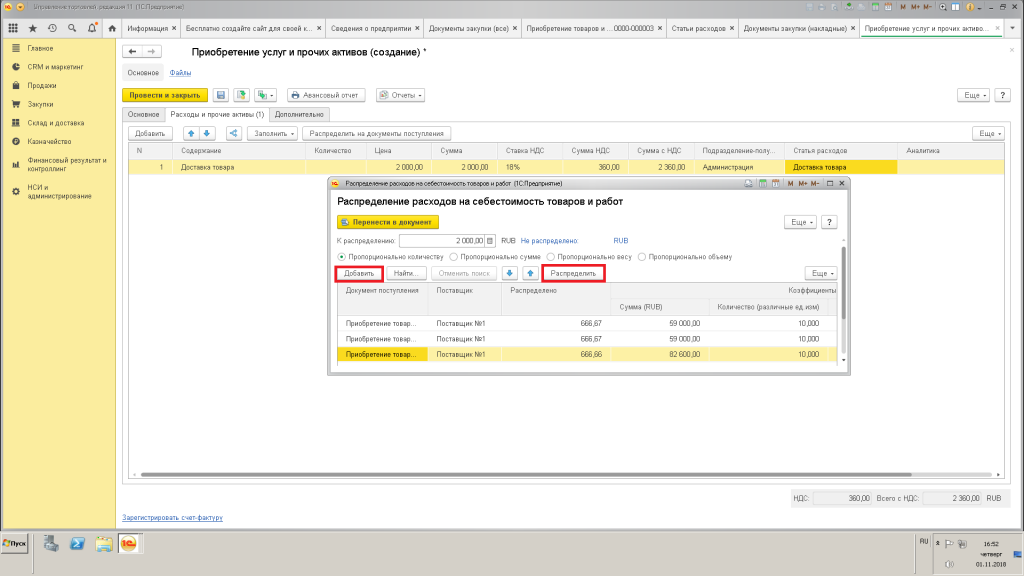Open calculator icon in К распределению field
Image resolution: width=1024 pixels, height=576 pixels.
click(x=490, y=241)
